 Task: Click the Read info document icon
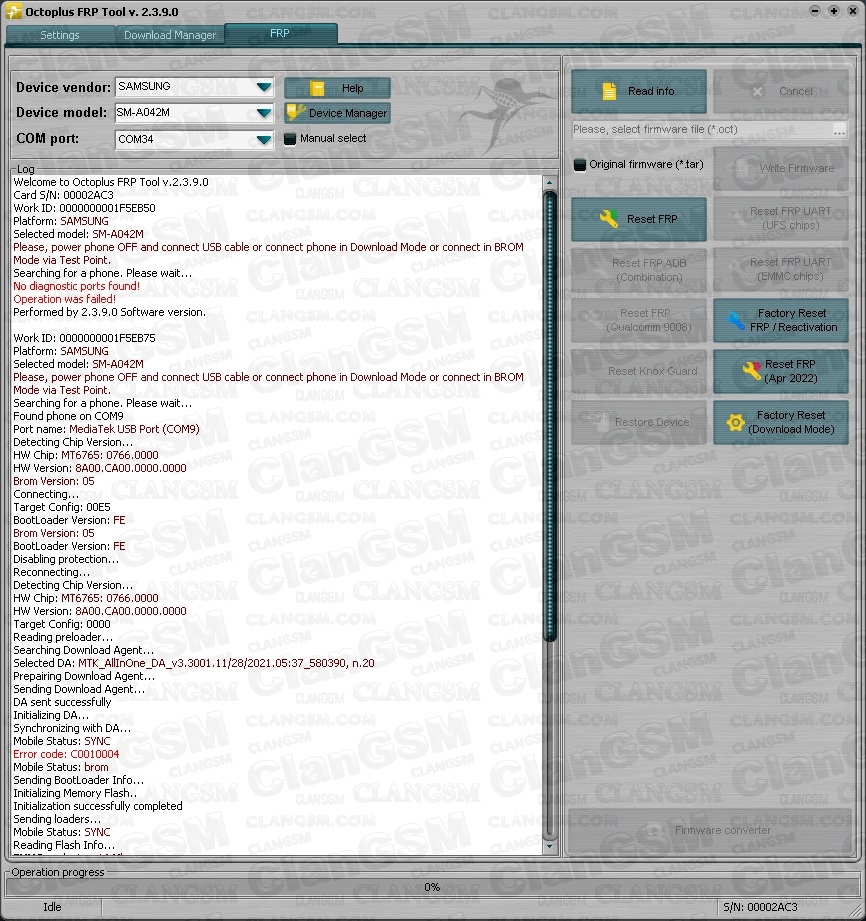[x=608, y=92]
